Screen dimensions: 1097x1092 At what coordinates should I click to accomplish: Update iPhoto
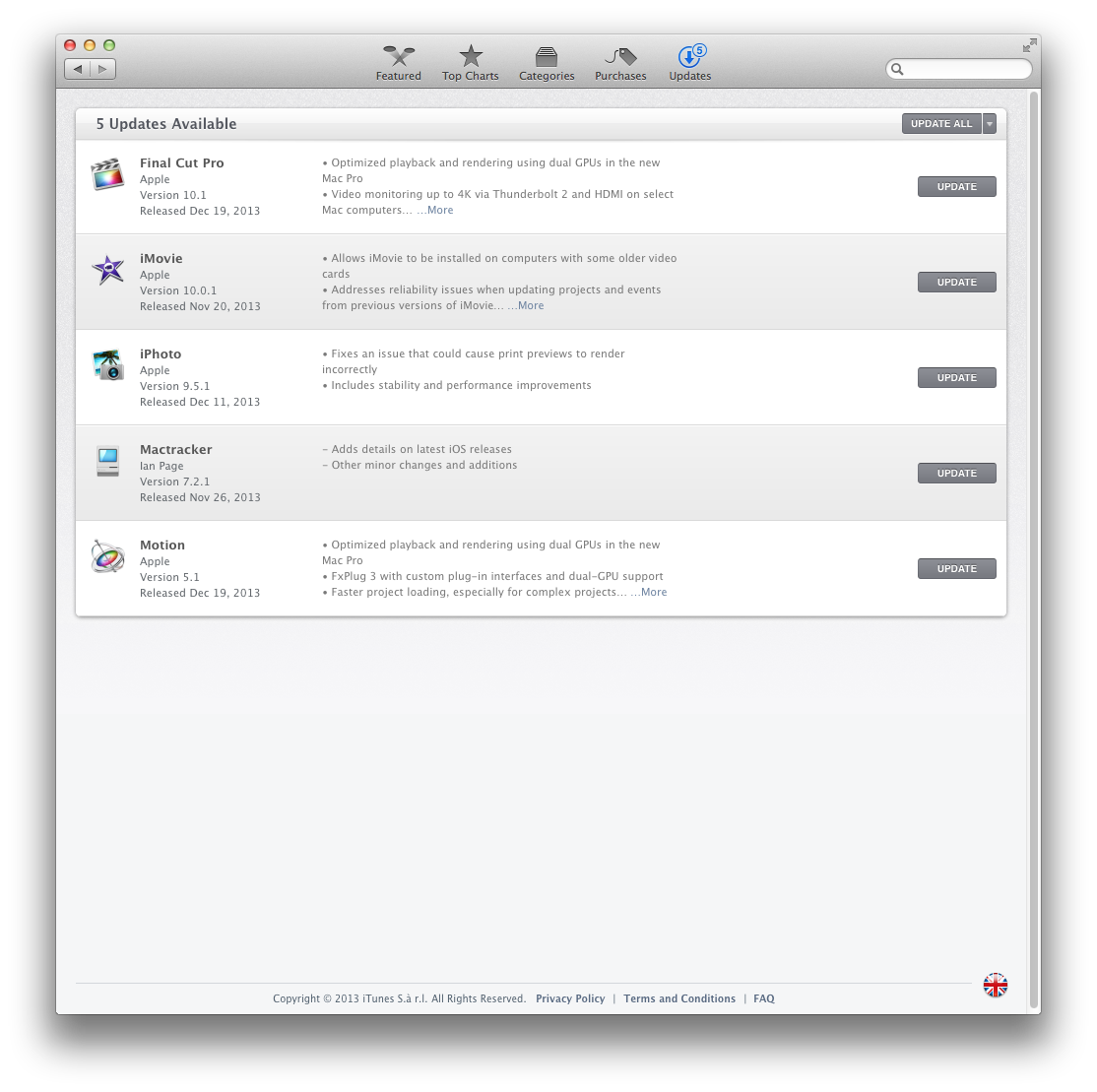click(957, 378)
